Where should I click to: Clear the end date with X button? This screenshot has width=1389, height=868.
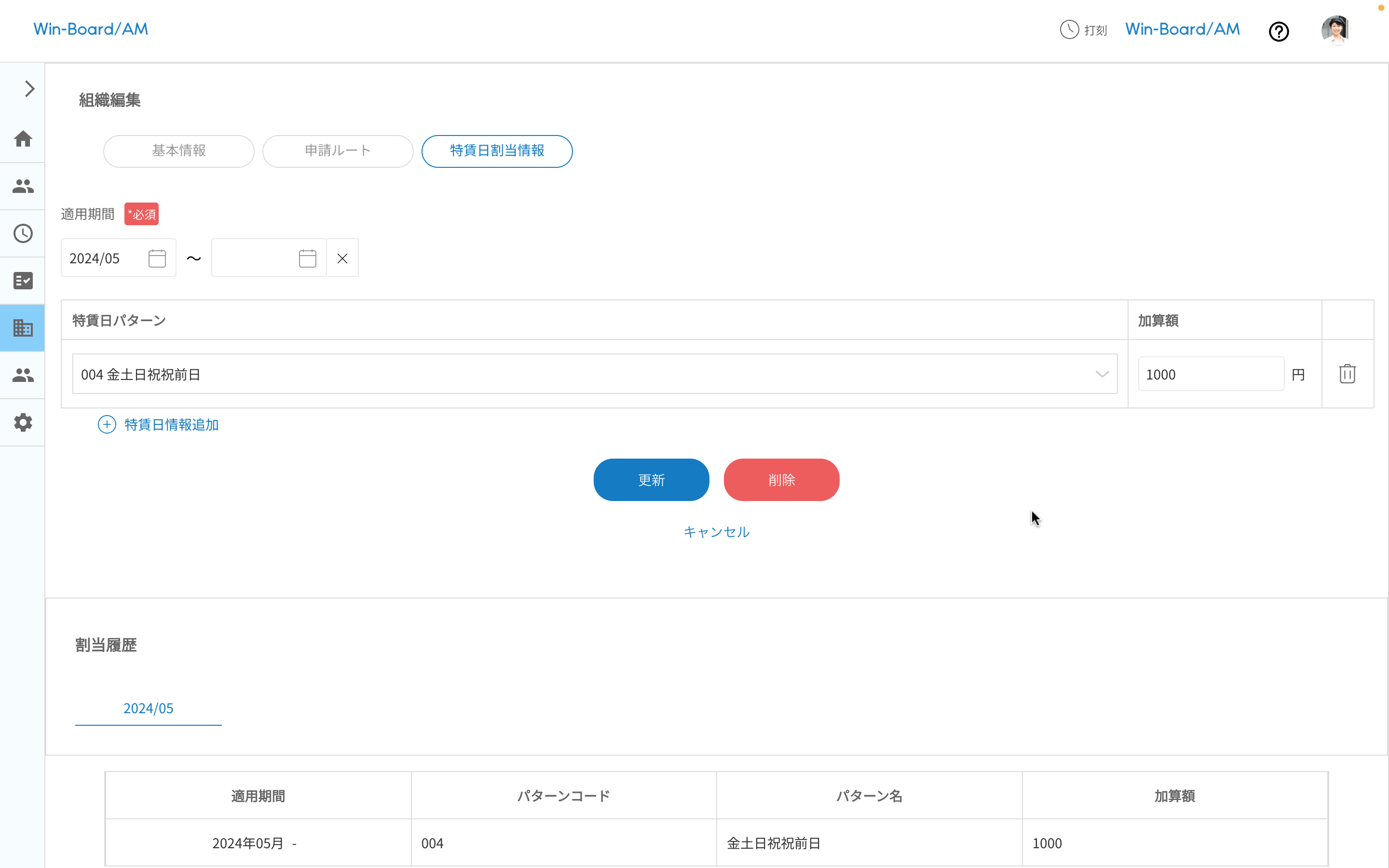click(342, 258)
